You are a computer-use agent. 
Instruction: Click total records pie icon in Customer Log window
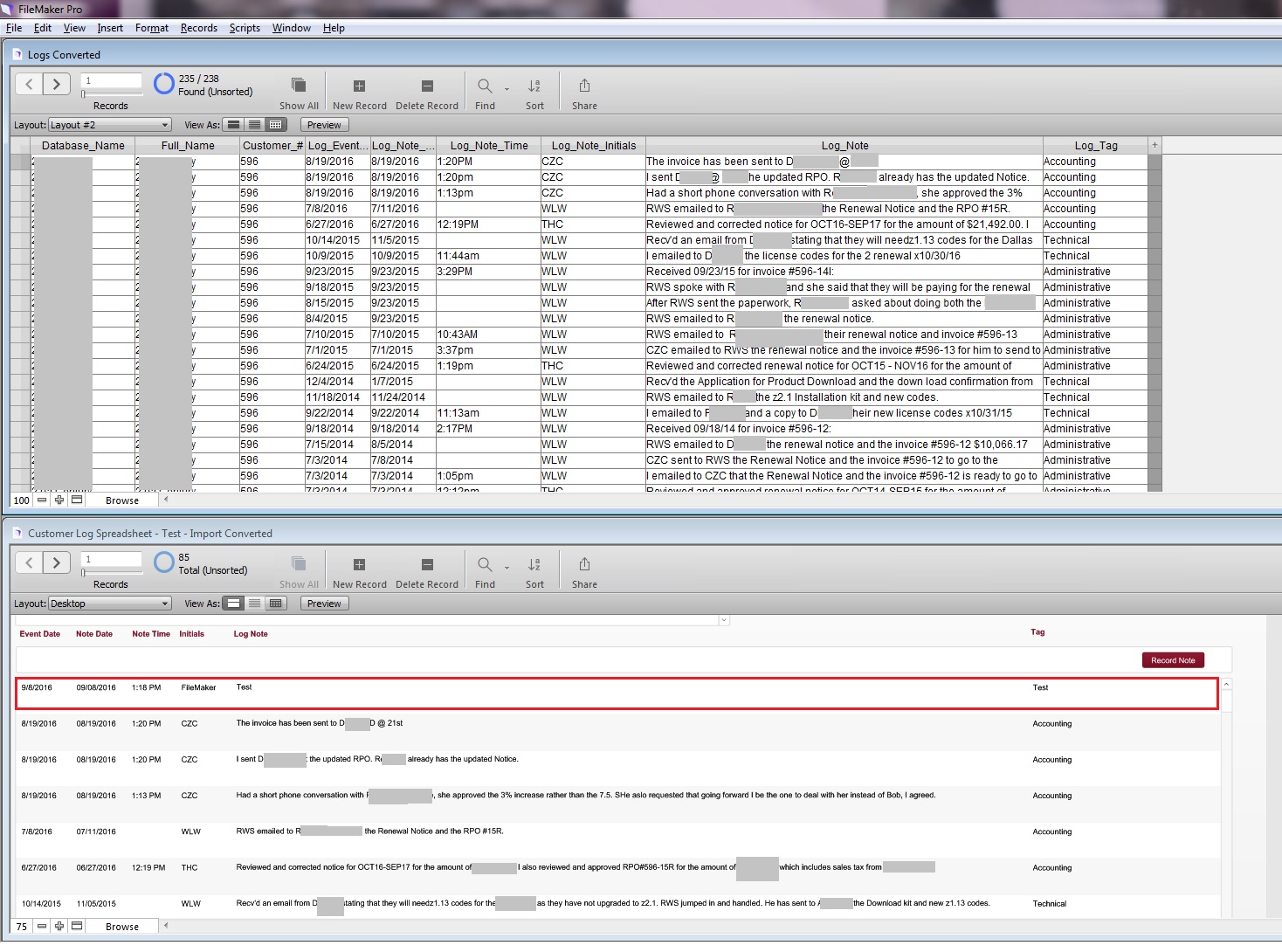tap(164, 562)
